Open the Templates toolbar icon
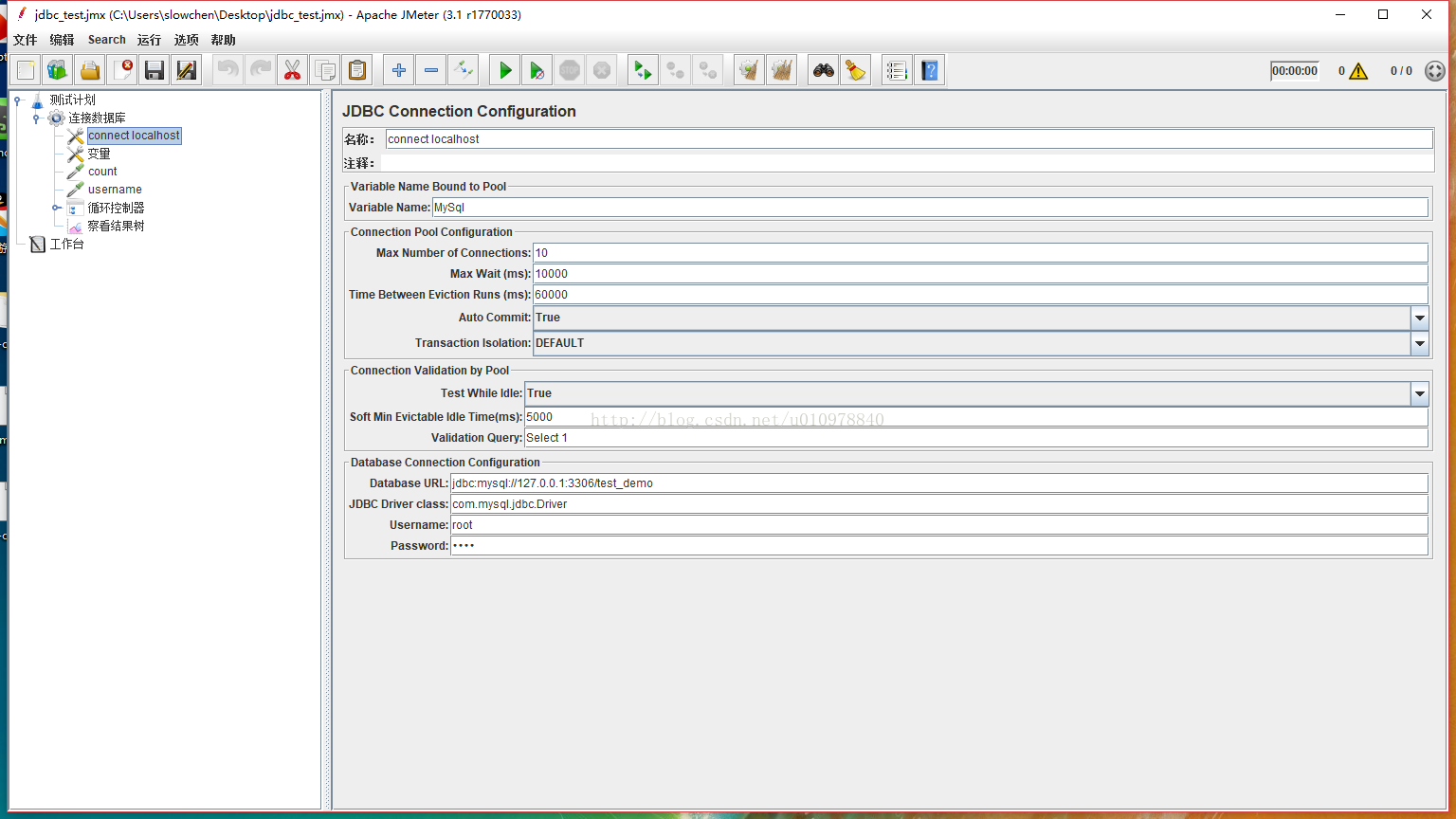 (58, 70)
